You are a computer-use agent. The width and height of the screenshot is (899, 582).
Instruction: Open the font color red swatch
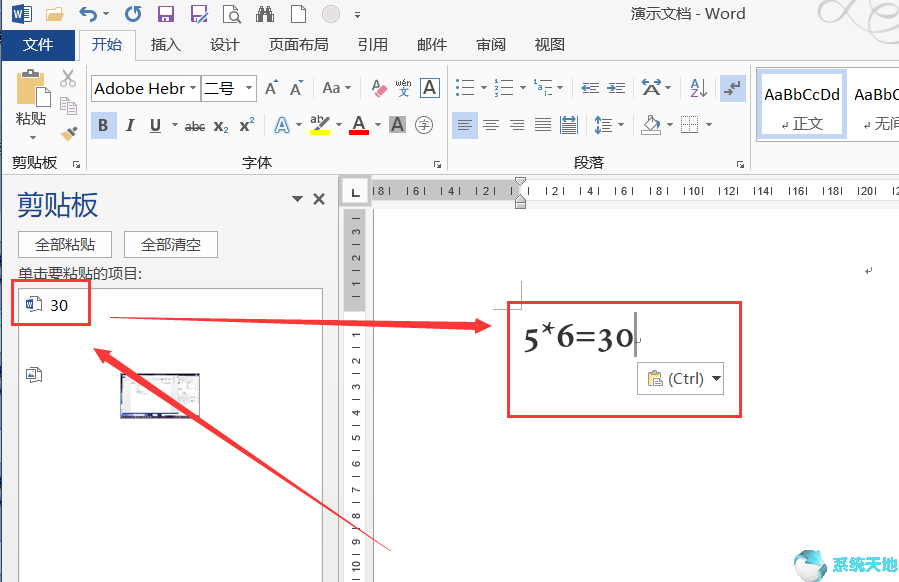359,125
